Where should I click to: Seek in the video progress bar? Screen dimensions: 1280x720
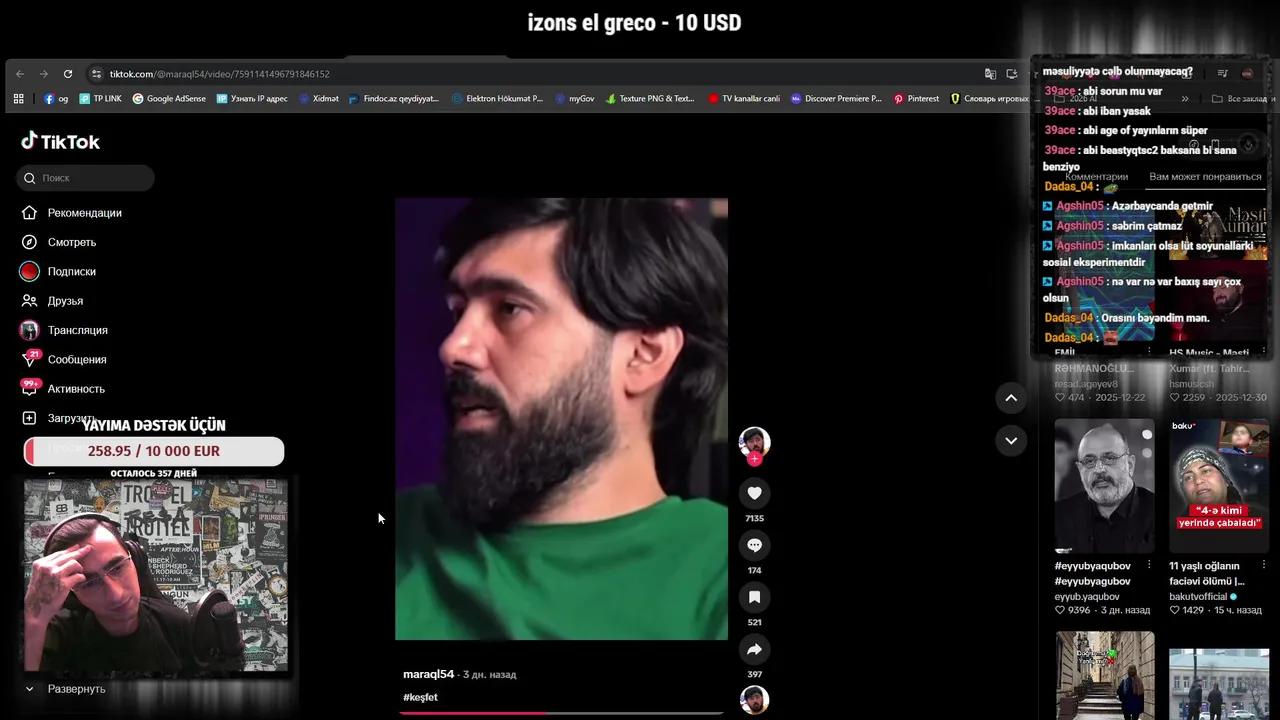[561, 713]
